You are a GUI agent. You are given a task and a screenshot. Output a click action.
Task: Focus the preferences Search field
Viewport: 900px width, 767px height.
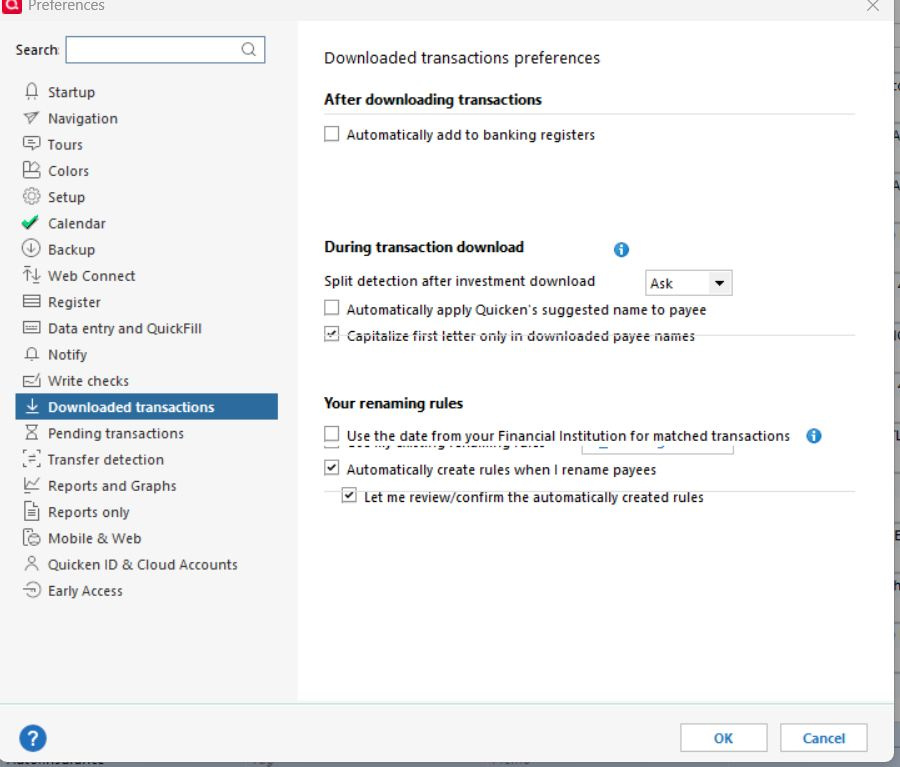[x=165, y=49]
